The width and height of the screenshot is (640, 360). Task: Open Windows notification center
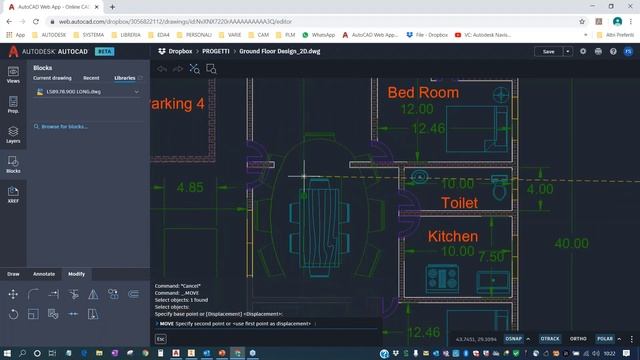(x=627, y=353)
